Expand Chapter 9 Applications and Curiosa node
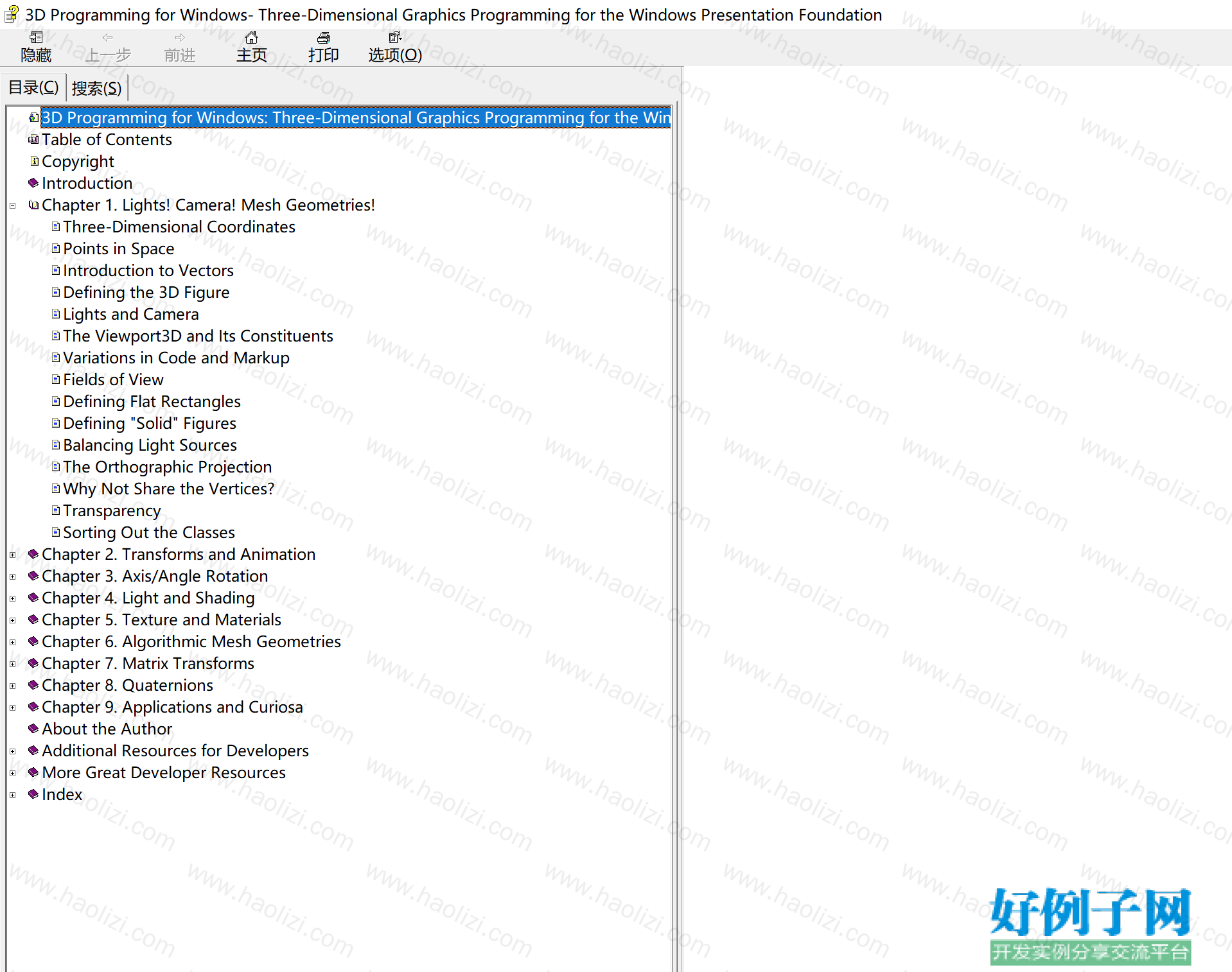This screenshot has width=1232, height=972. (12, 708)
